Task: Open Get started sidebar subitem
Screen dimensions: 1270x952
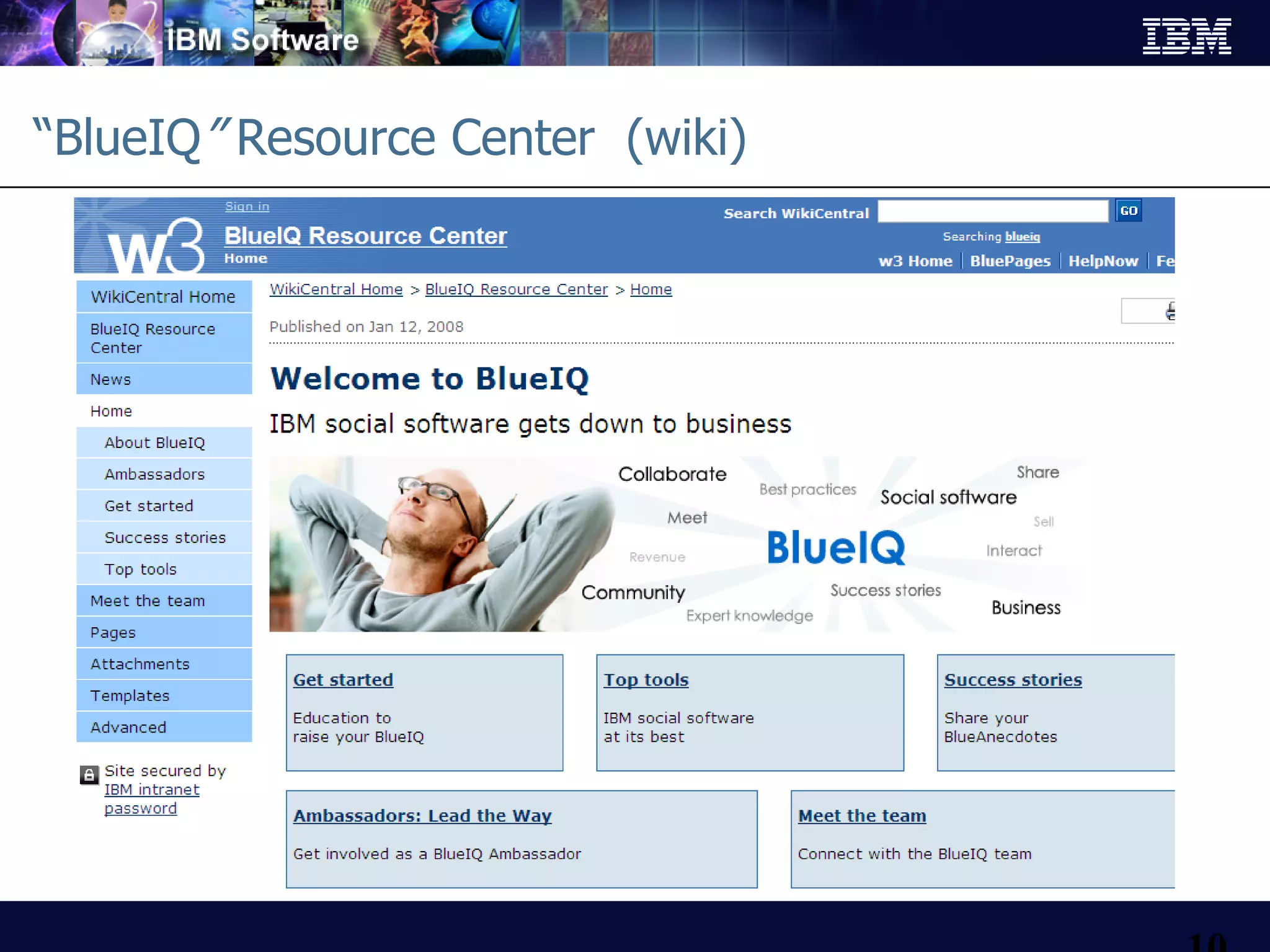Action: point(164,506)
